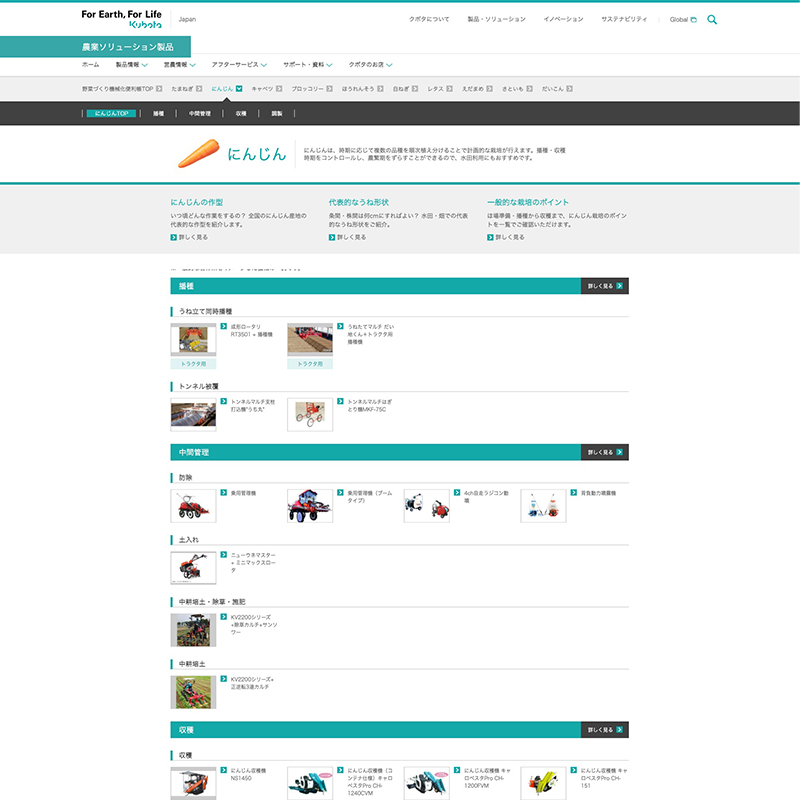This screenshot has width=800, height=800.
Task: Click the carrot icon beside にんじん heading
Action: click(198, 154)
